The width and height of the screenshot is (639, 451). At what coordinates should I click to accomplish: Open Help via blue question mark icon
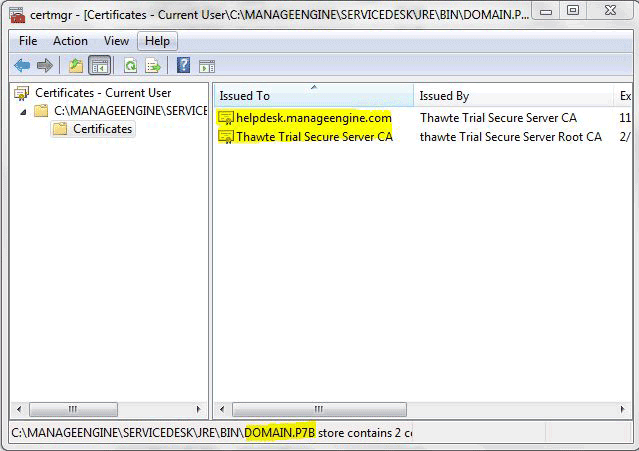click(x=183, y=66)
